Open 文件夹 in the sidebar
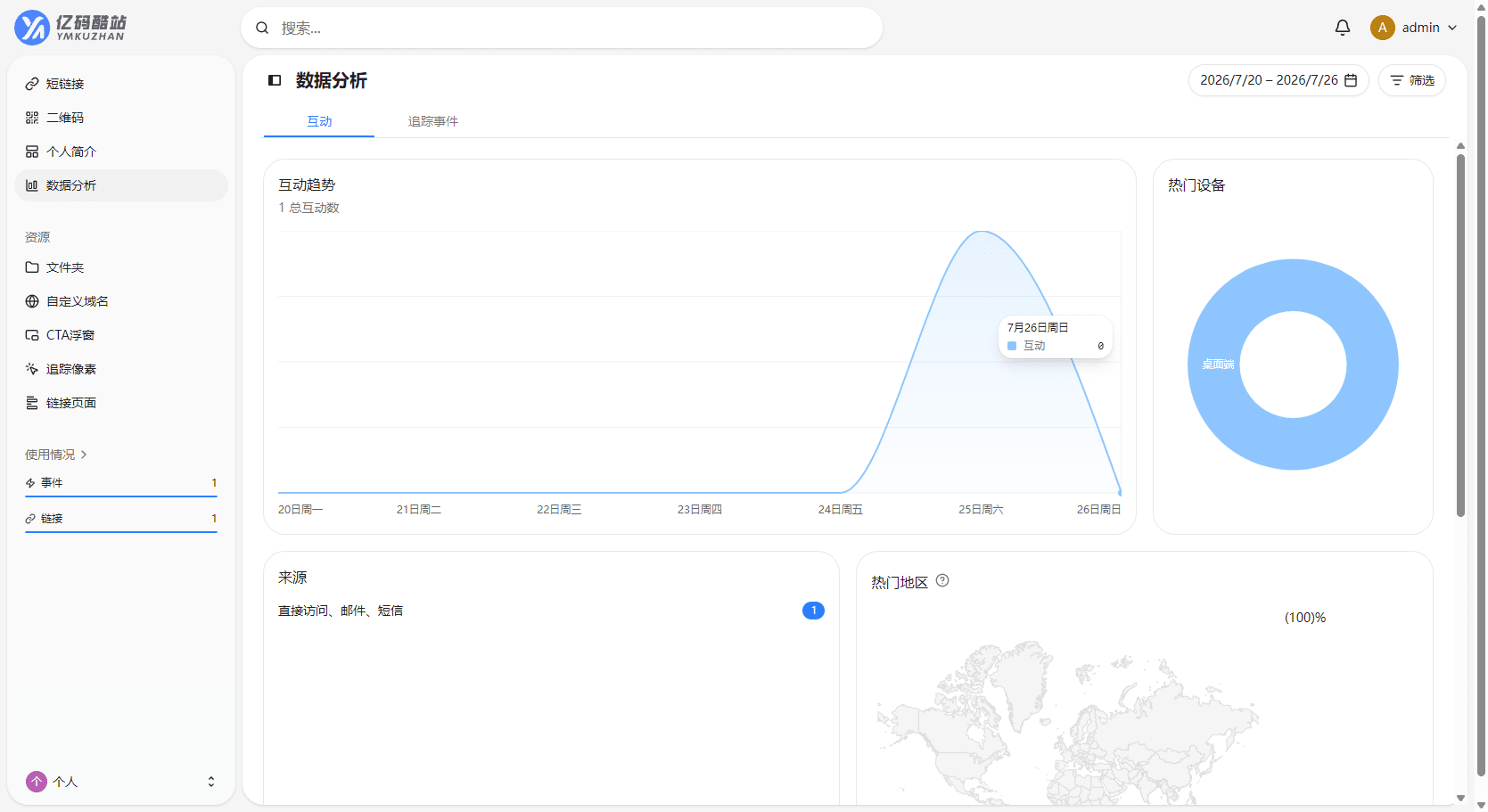This screenshot has height=812, width=1488. click(121, 267)
